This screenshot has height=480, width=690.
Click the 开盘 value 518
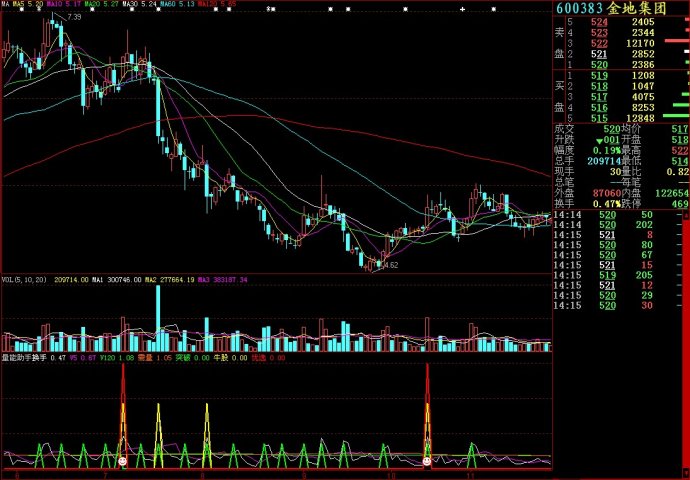click(x=680, y=140)
